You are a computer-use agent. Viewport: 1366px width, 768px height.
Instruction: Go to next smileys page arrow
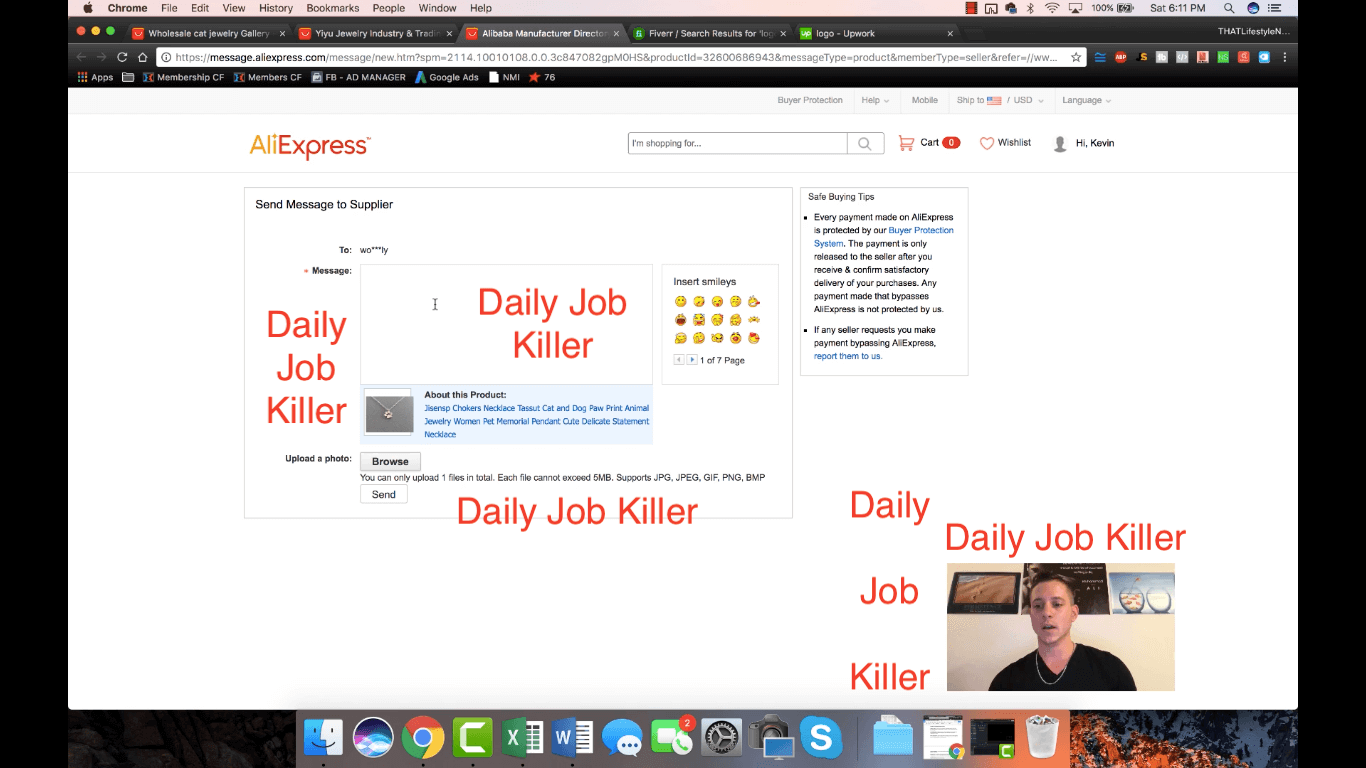click(692, 360)
